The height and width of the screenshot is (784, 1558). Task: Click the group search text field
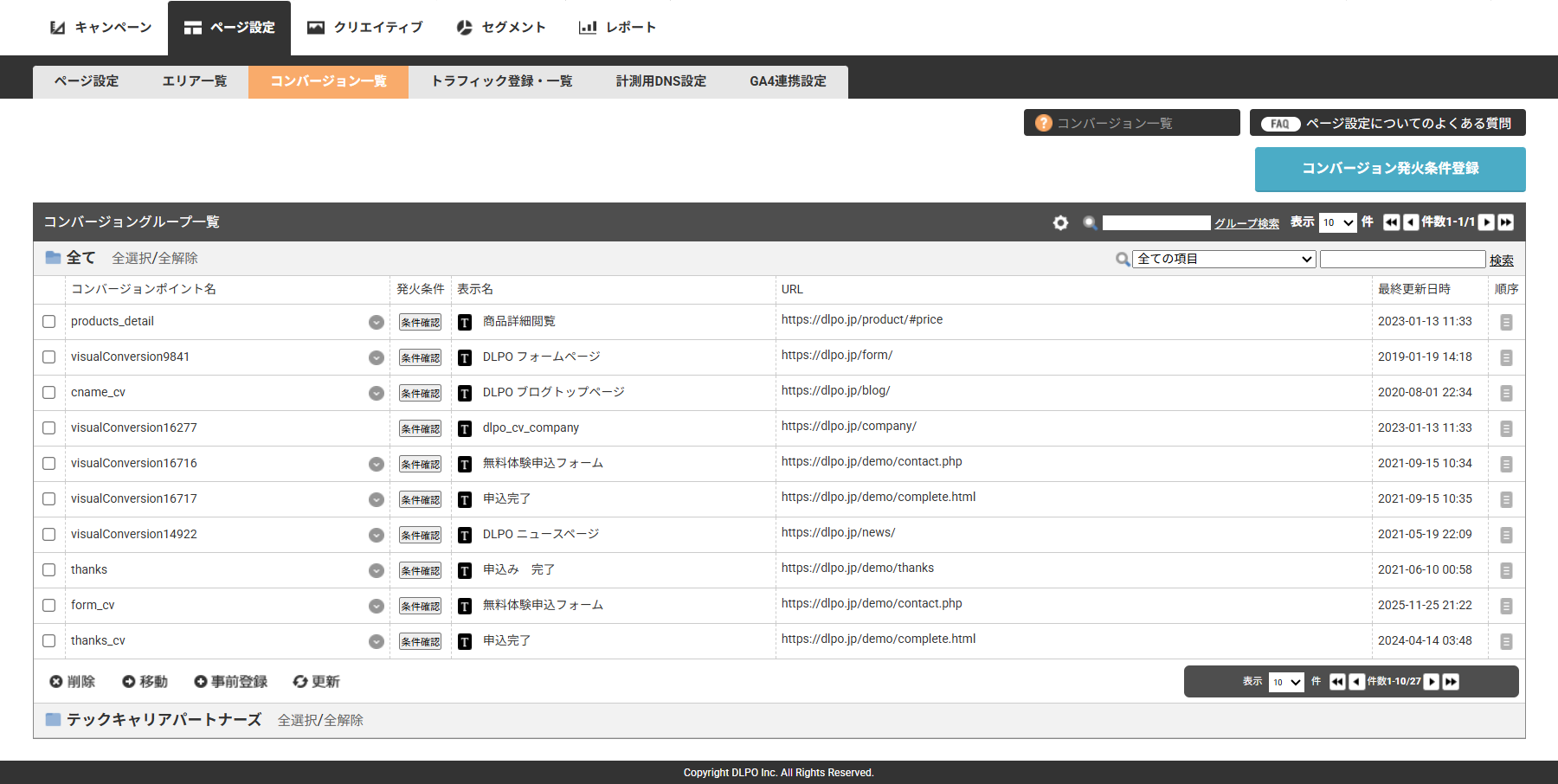coord(1156,222)
